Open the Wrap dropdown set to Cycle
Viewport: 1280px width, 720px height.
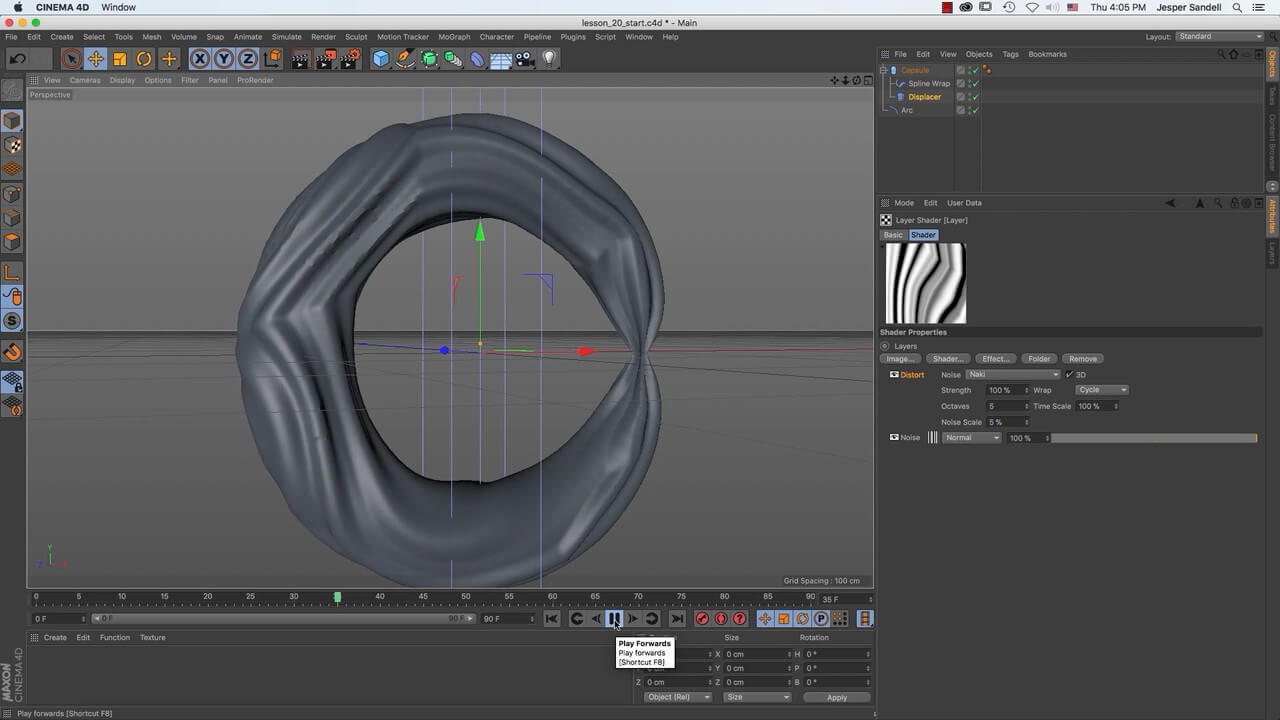click(x=1100, y=390)
